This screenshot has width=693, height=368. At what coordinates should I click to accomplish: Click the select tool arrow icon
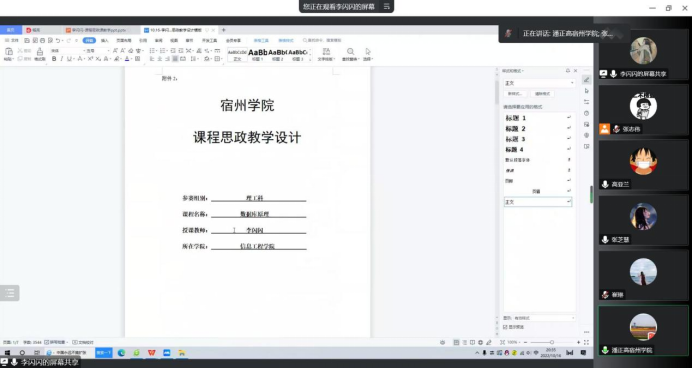pos(368,54)
